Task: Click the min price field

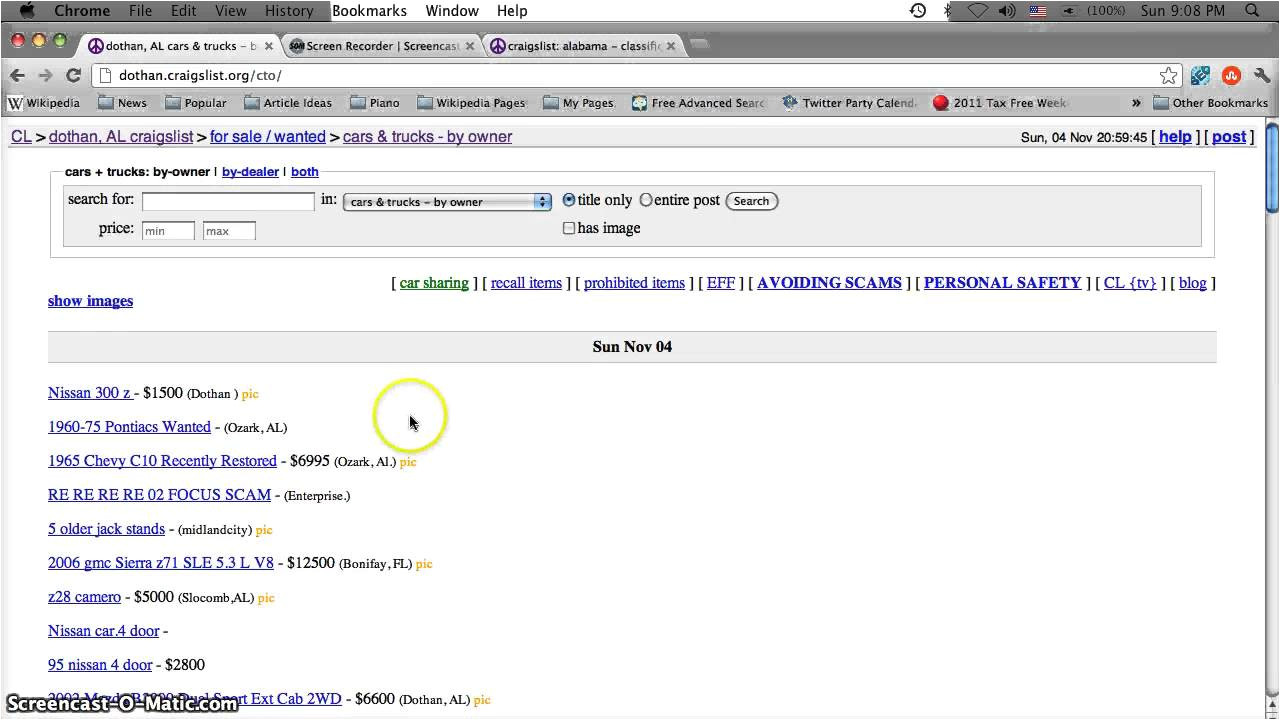Action: pos(168,231)
